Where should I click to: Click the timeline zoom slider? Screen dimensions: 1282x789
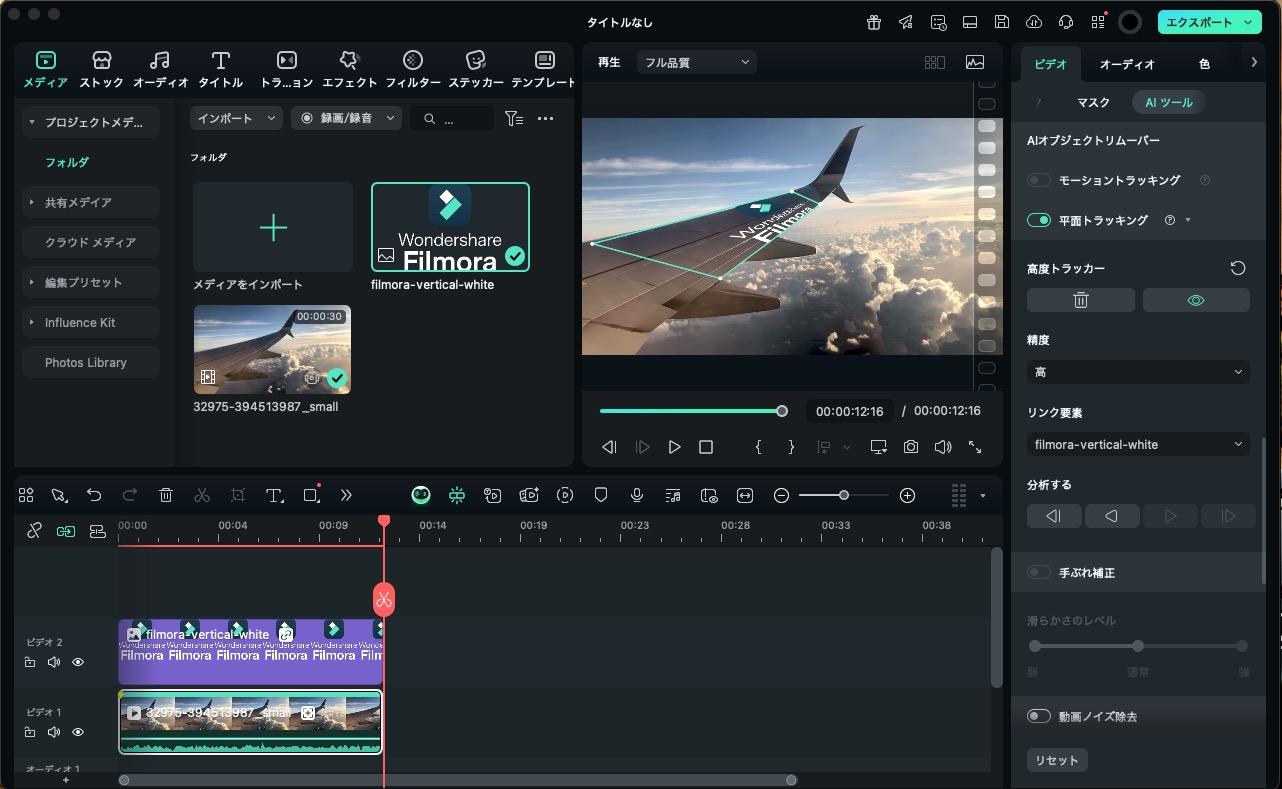[x=843, y=495]
